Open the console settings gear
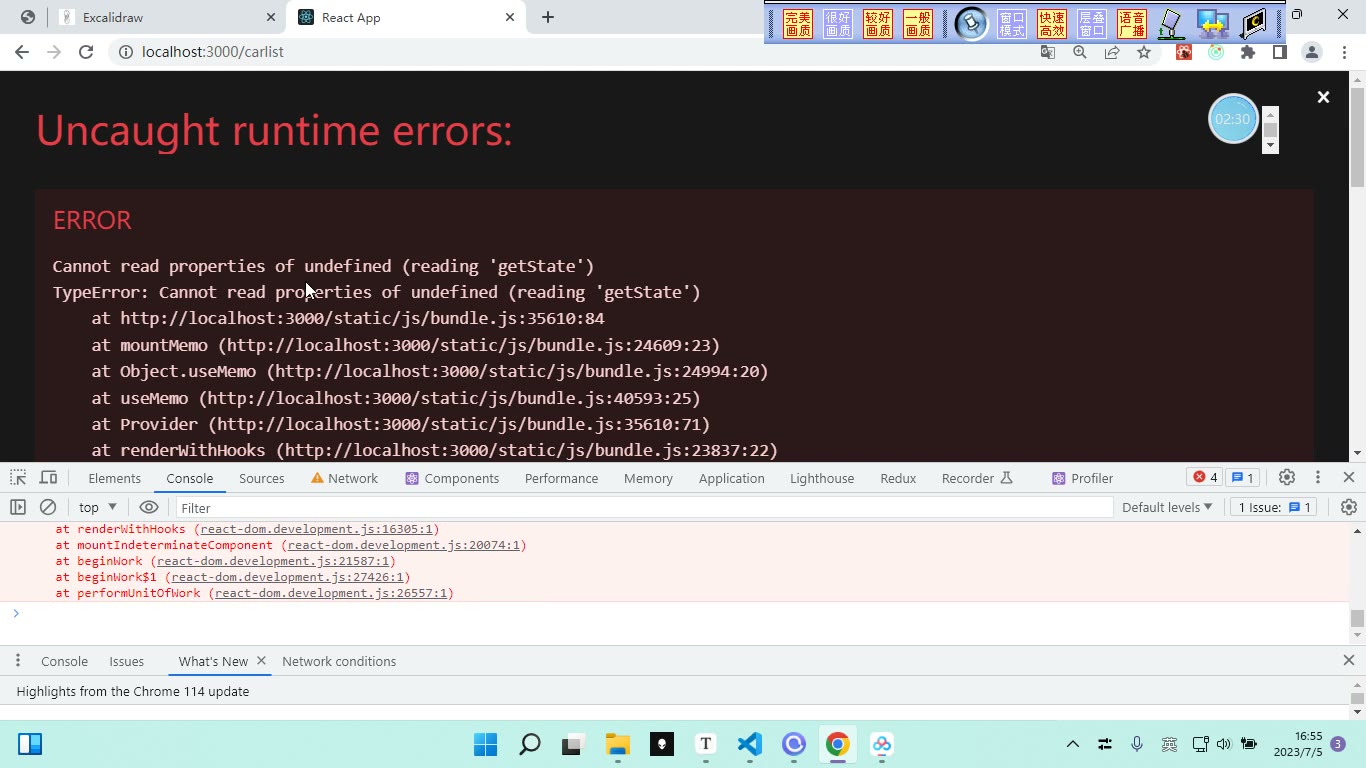 [1348, 507]
